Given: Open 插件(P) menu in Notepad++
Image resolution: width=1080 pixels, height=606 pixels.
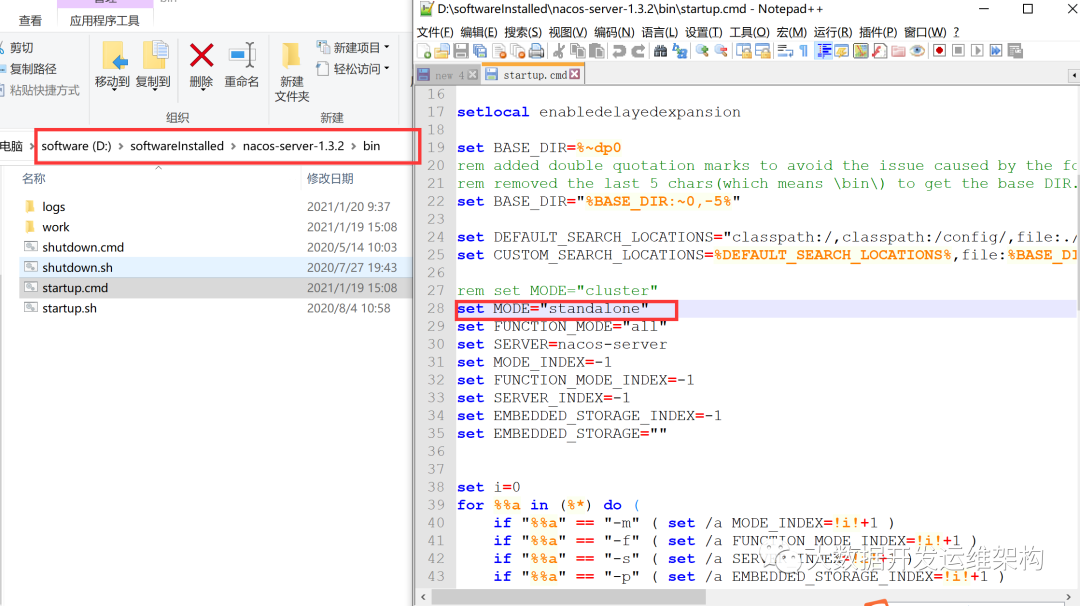Looking at the screenshot, I should click(878, 32).
